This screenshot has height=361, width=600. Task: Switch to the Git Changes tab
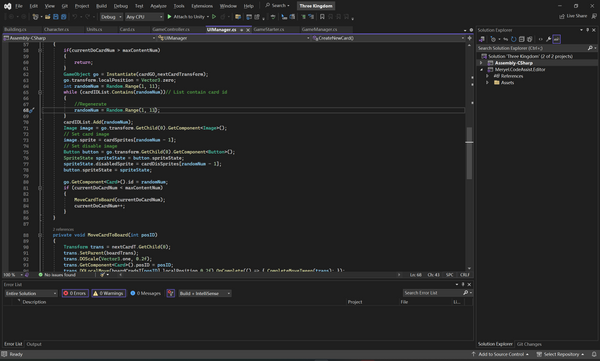pyautogui.click(x=529, y=344)
